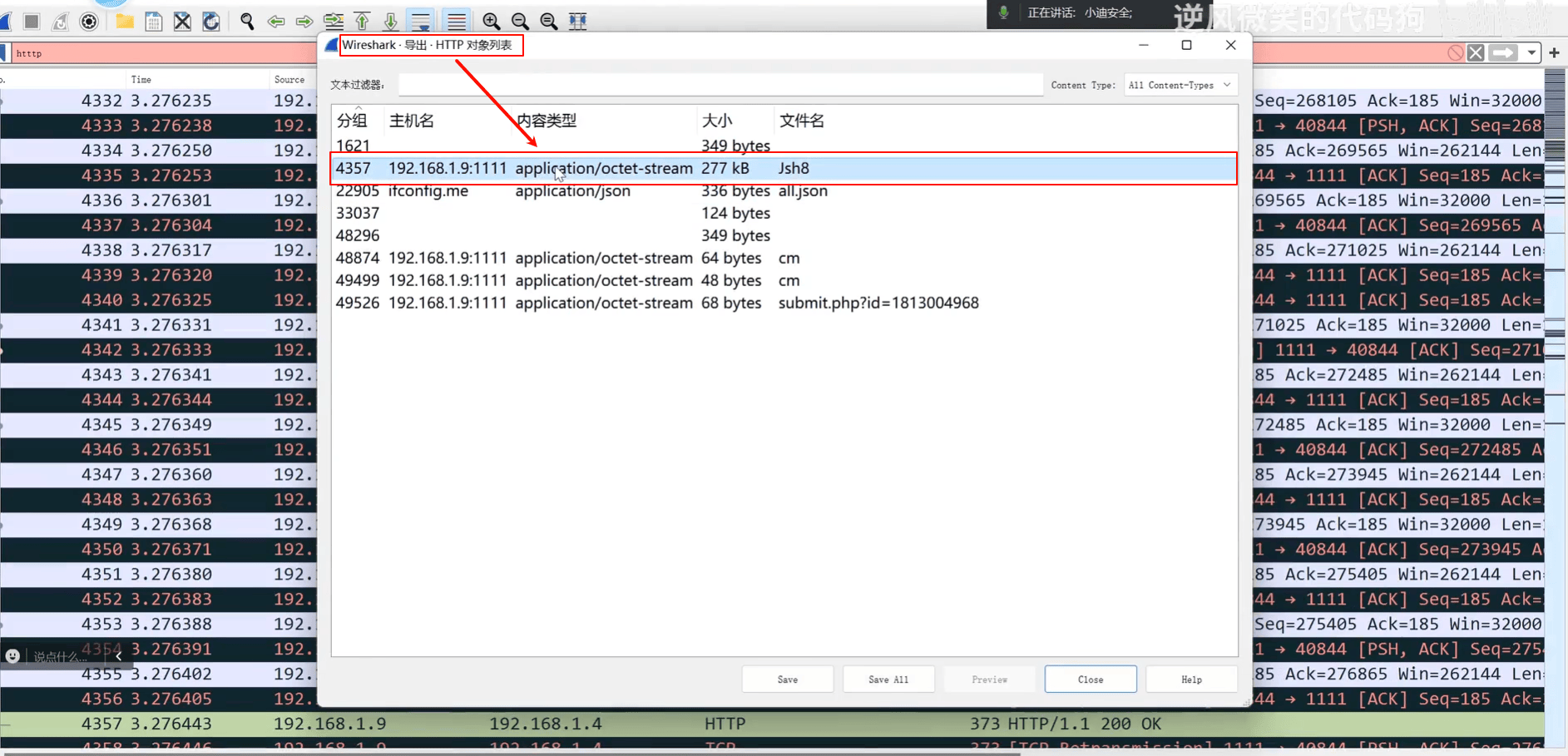Reload the capture file icon
This screenshot has width=1568, height=756.
[x=211, y=21]
